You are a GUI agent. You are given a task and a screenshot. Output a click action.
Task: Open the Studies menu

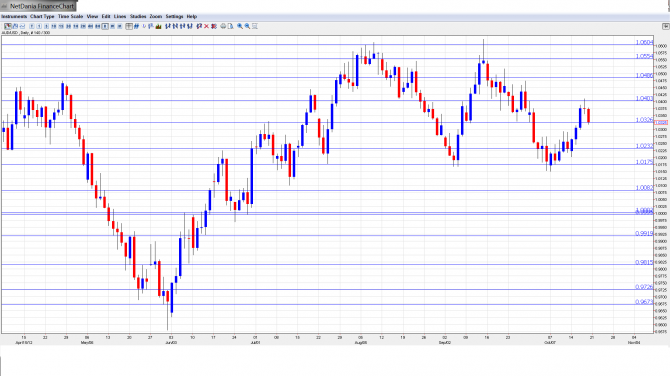tap(138, 16)
